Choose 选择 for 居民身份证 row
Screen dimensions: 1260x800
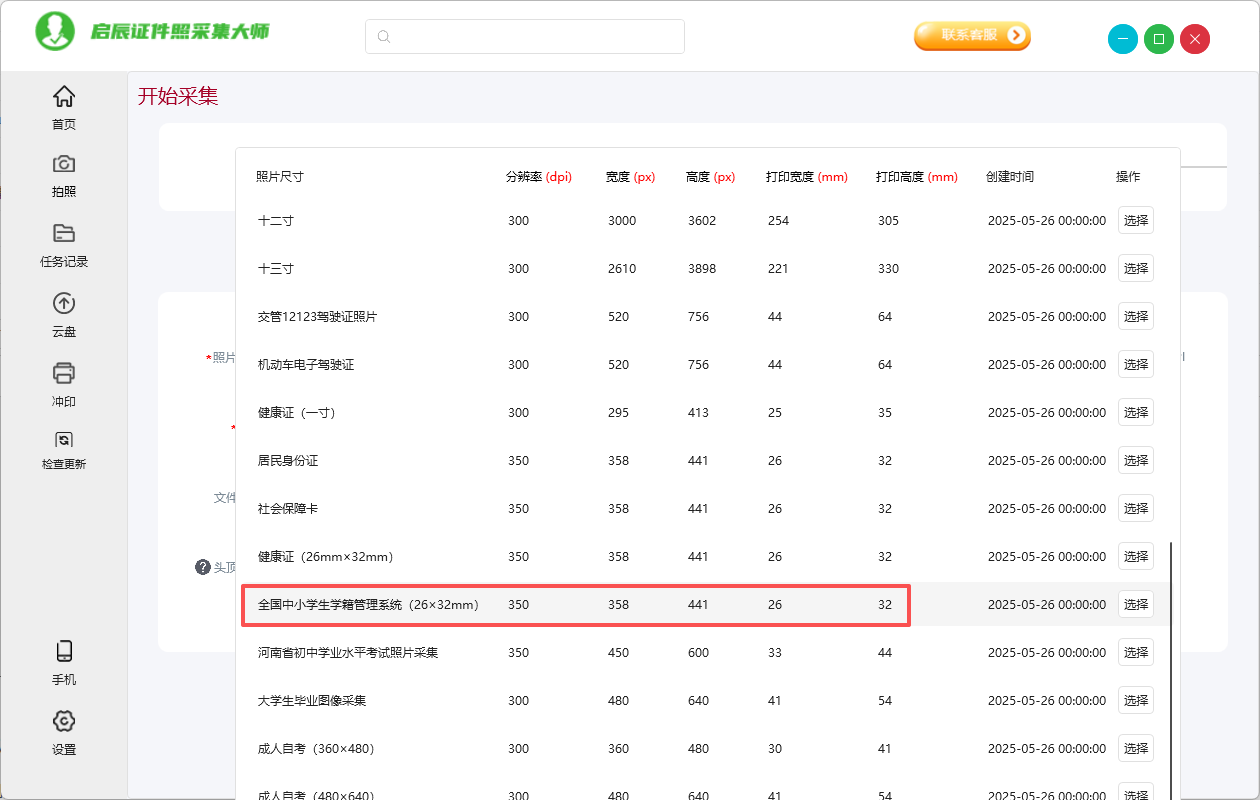[1136, 460]
